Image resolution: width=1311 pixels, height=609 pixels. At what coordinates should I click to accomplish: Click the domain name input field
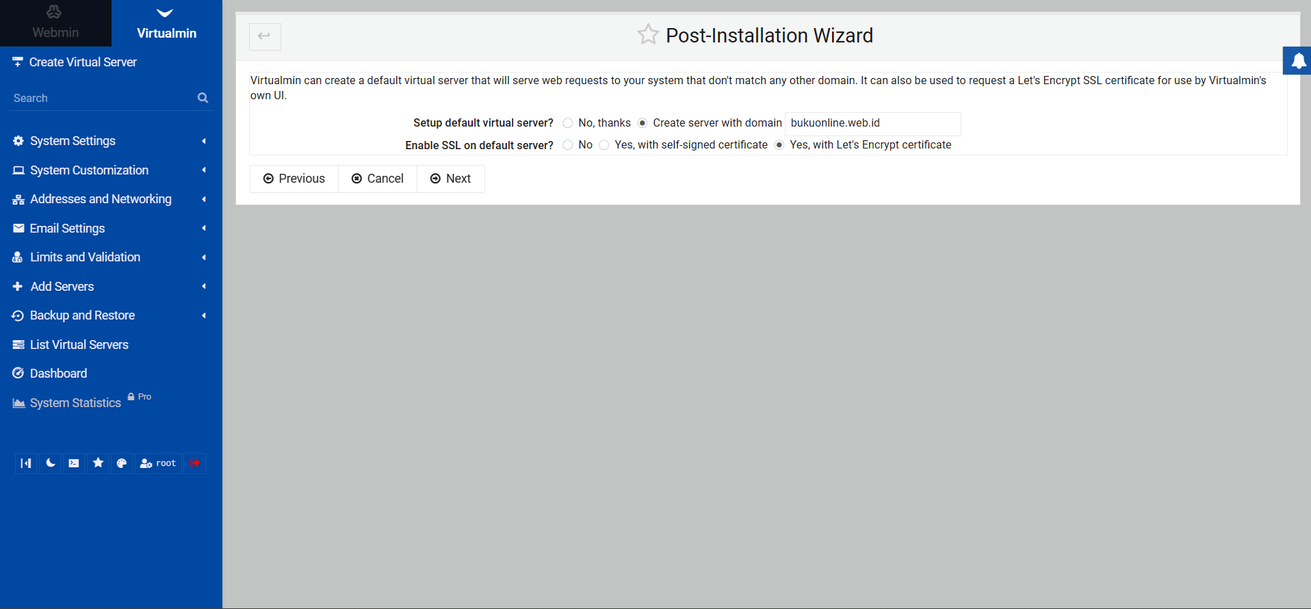[x=872, y=123]
